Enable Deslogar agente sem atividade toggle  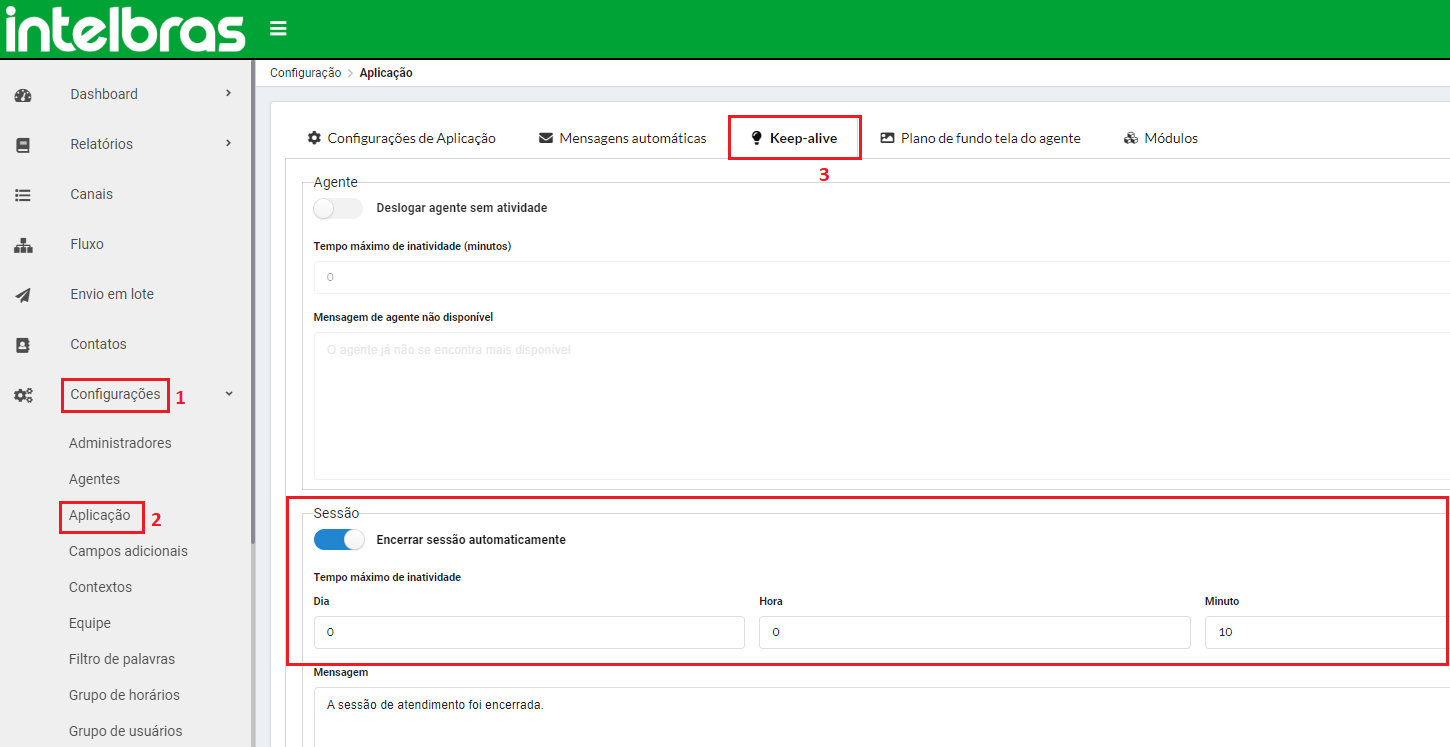pyautogui.click(x=338, y=208)
